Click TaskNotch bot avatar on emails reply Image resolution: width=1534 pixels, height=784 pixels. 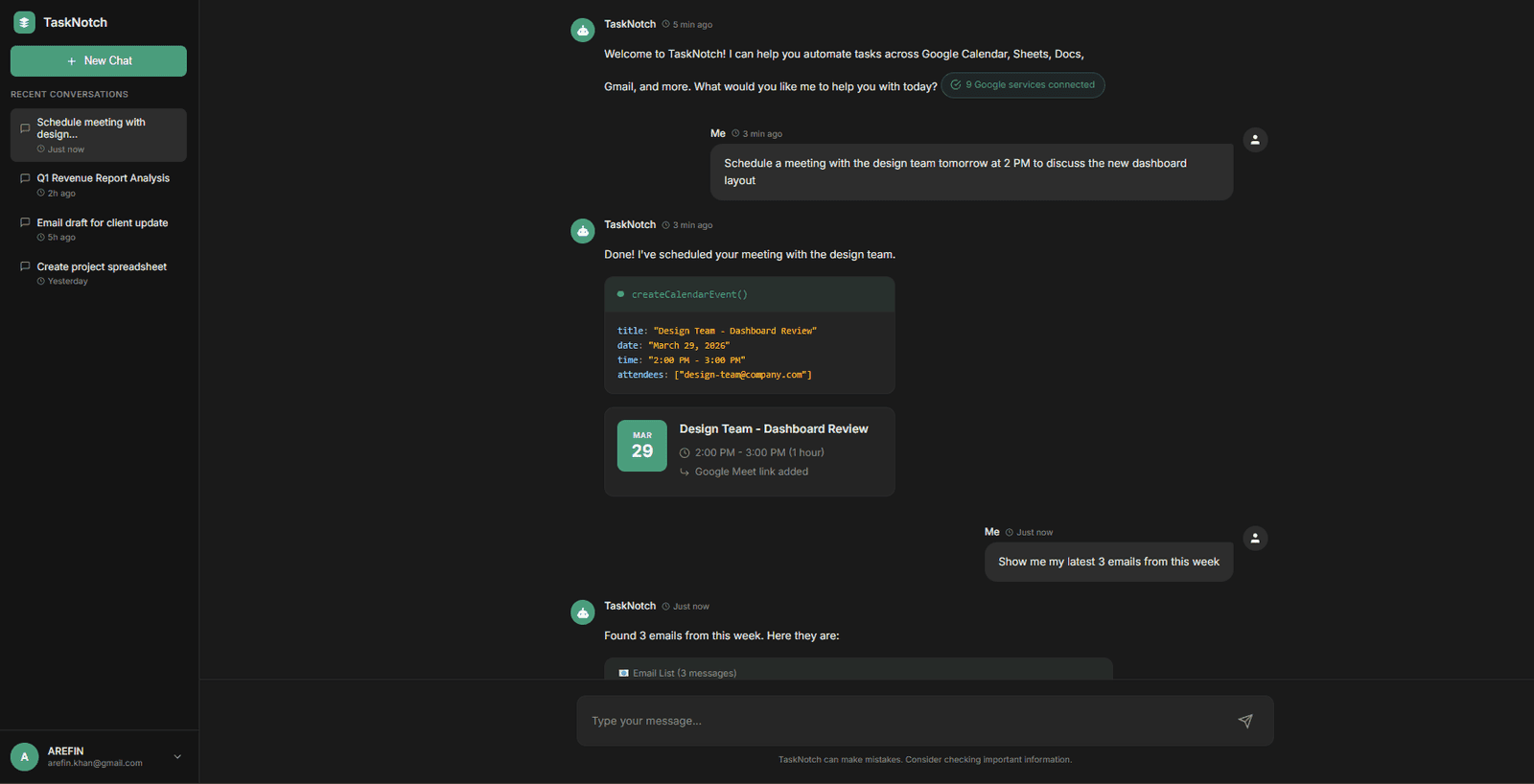(583, 612)
